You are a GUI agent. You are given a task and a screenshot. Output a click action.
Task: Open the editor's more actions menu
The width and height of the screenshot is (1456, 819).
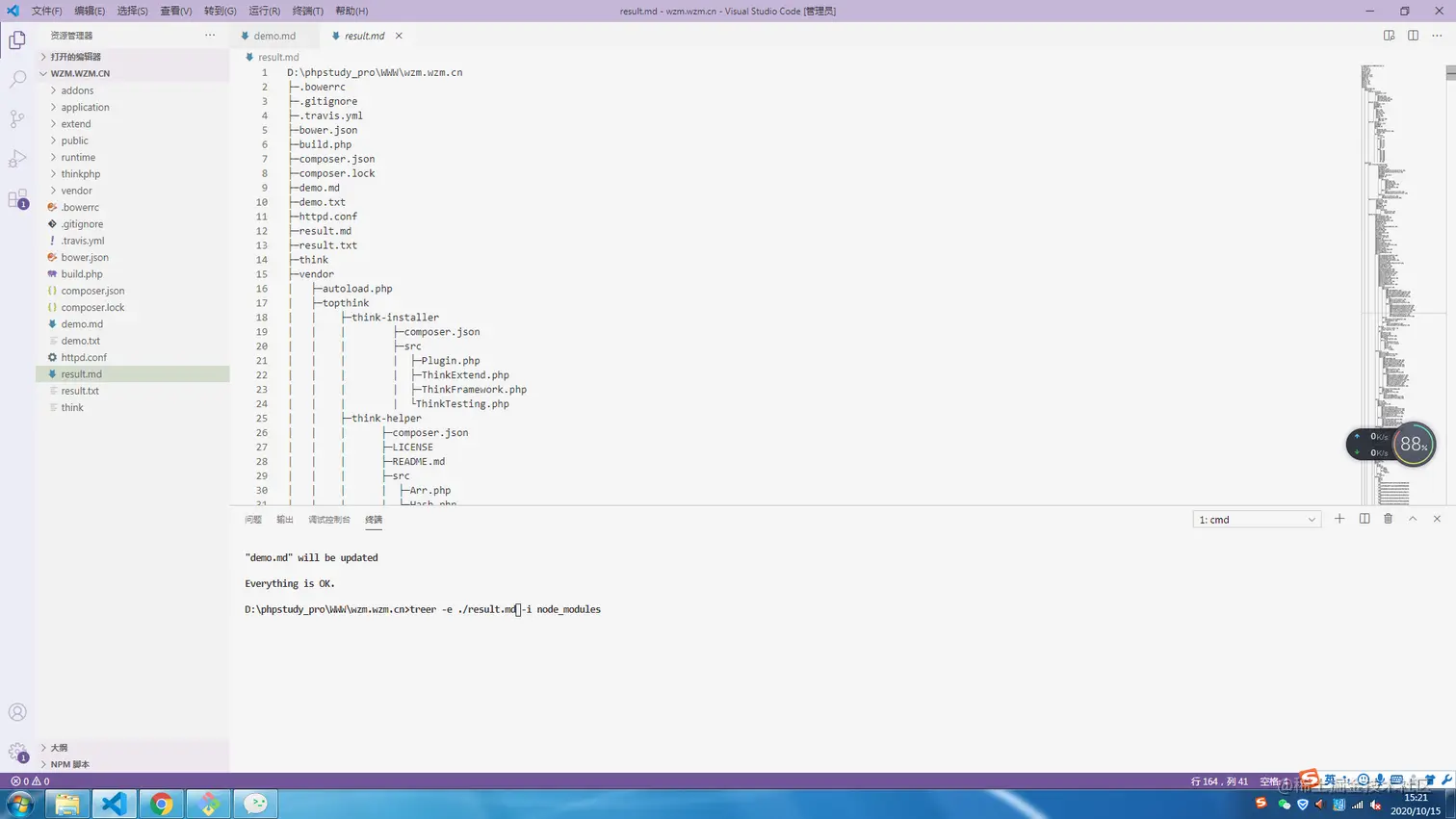point(1437,36)
